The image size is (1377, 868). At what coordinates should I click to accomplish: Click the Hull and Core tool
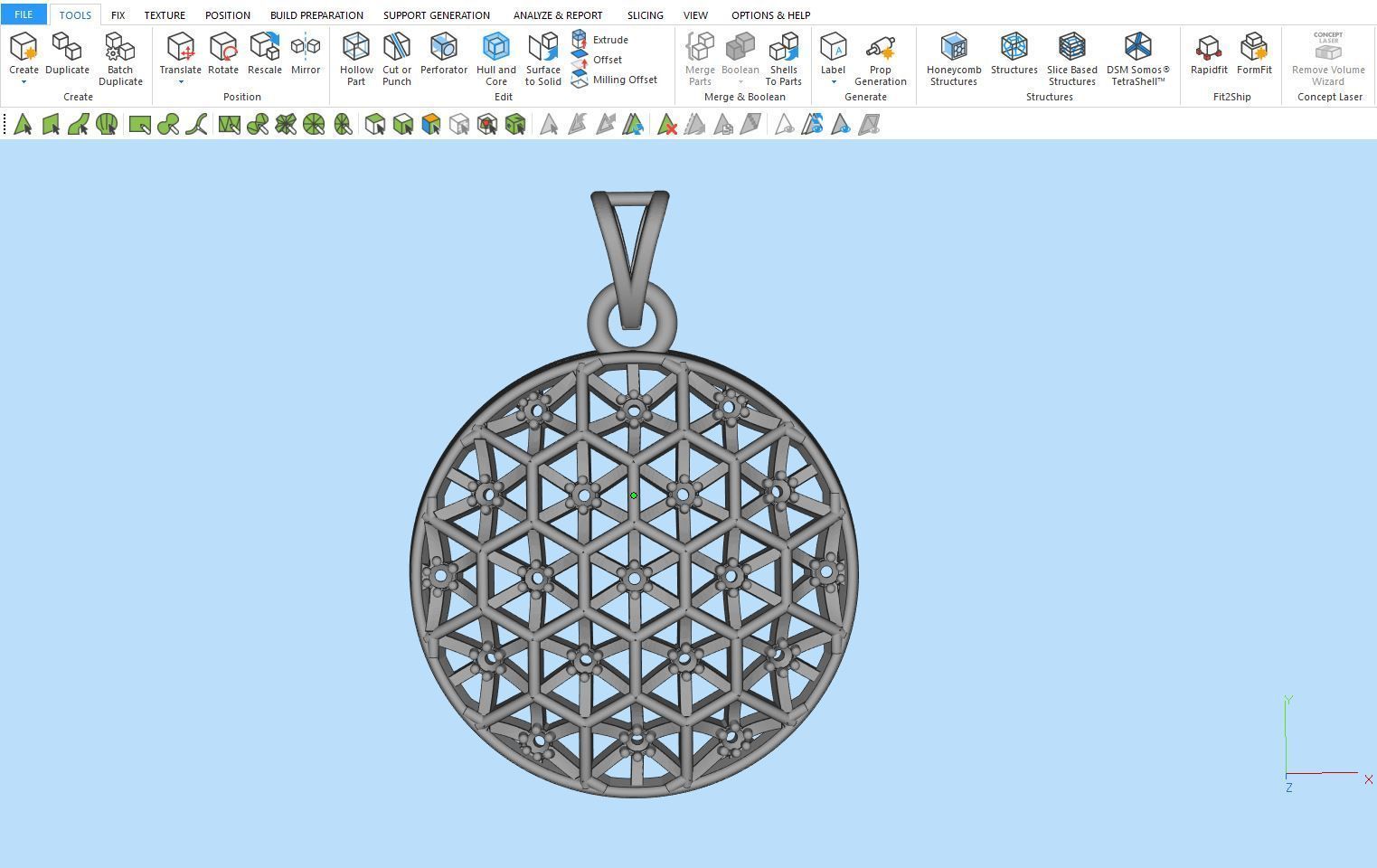tap(496, 60)
